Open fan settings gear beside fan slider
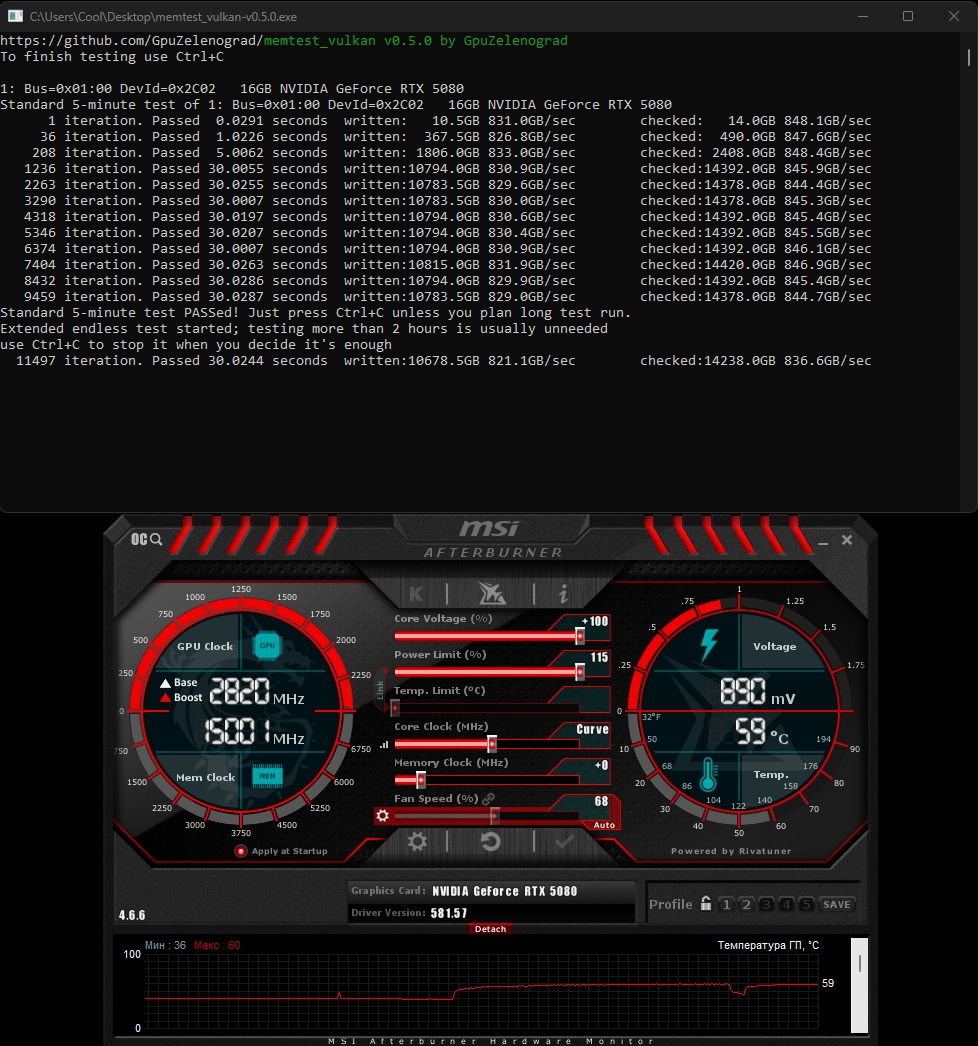978x1046 pixels. point(382,815)
